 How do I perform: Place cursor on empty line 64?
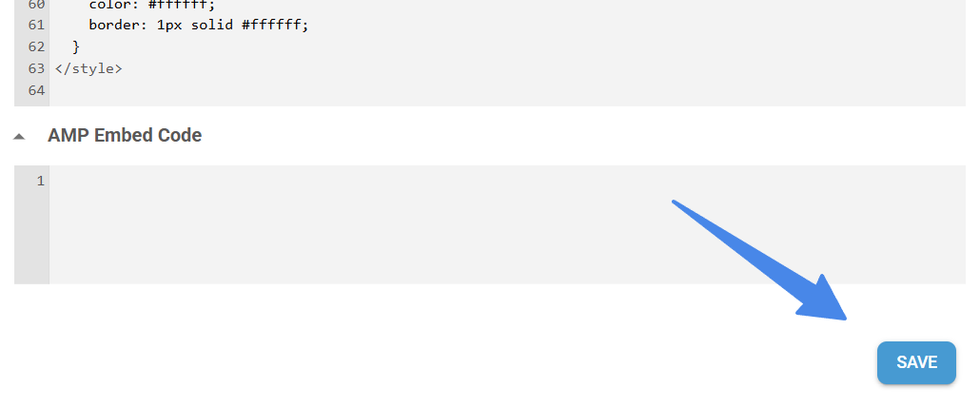(300, 91)
